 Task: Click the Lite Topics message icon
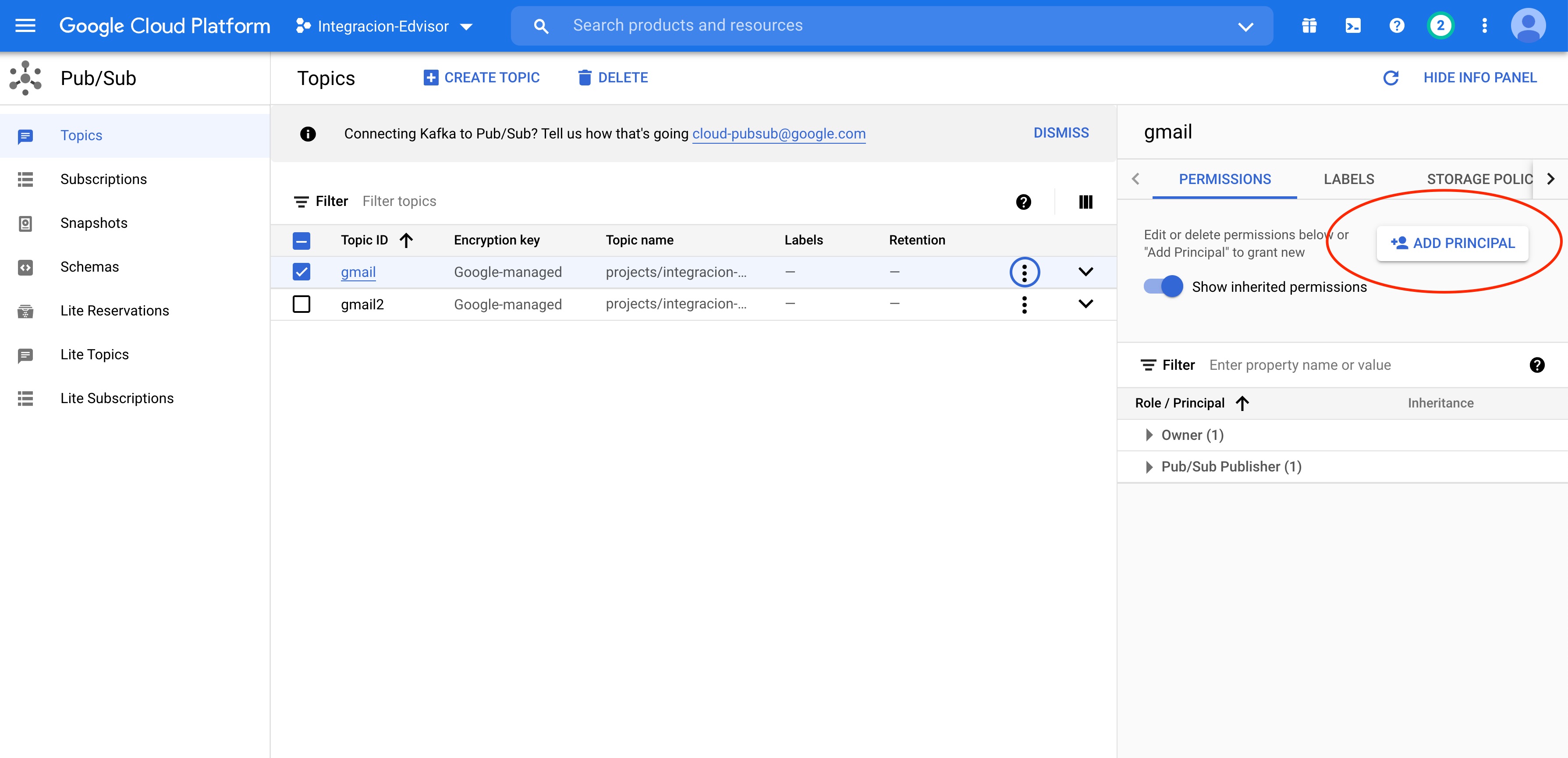[25, 355]
